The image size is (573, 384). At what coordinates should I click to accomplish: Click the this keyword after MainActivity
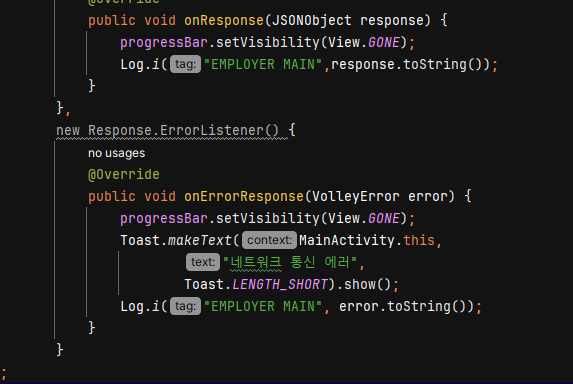click(419, 240)
